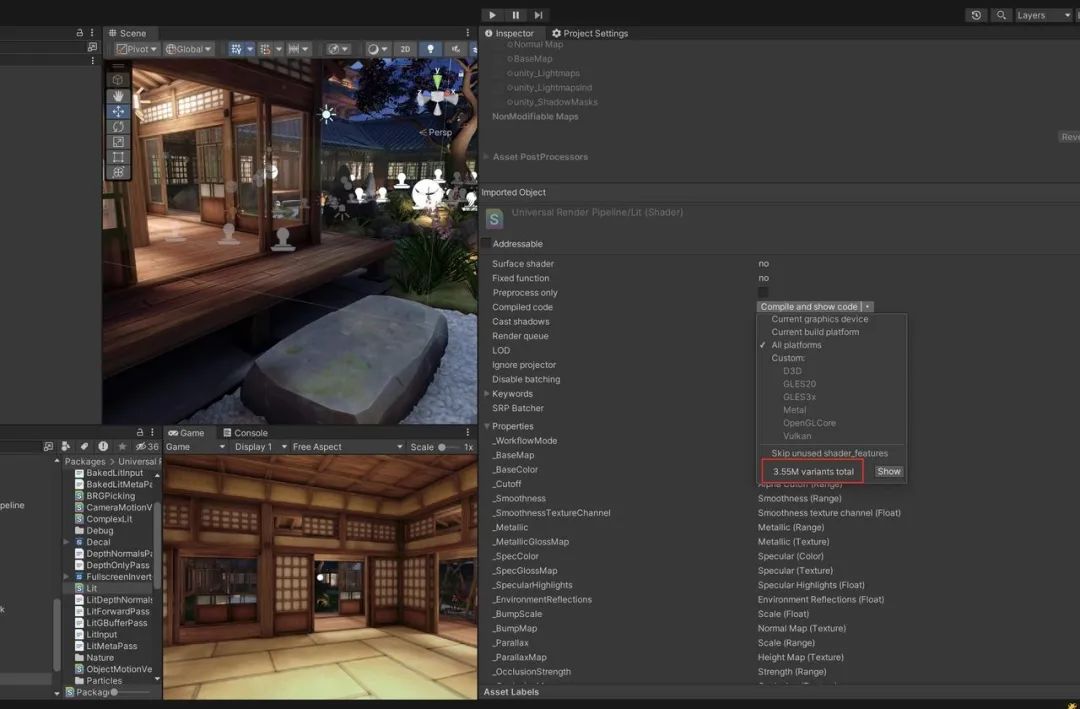Adjust the Game view Scale slider
The width and height of the screenshot is (1080, 709).
[x=442, y=447]
